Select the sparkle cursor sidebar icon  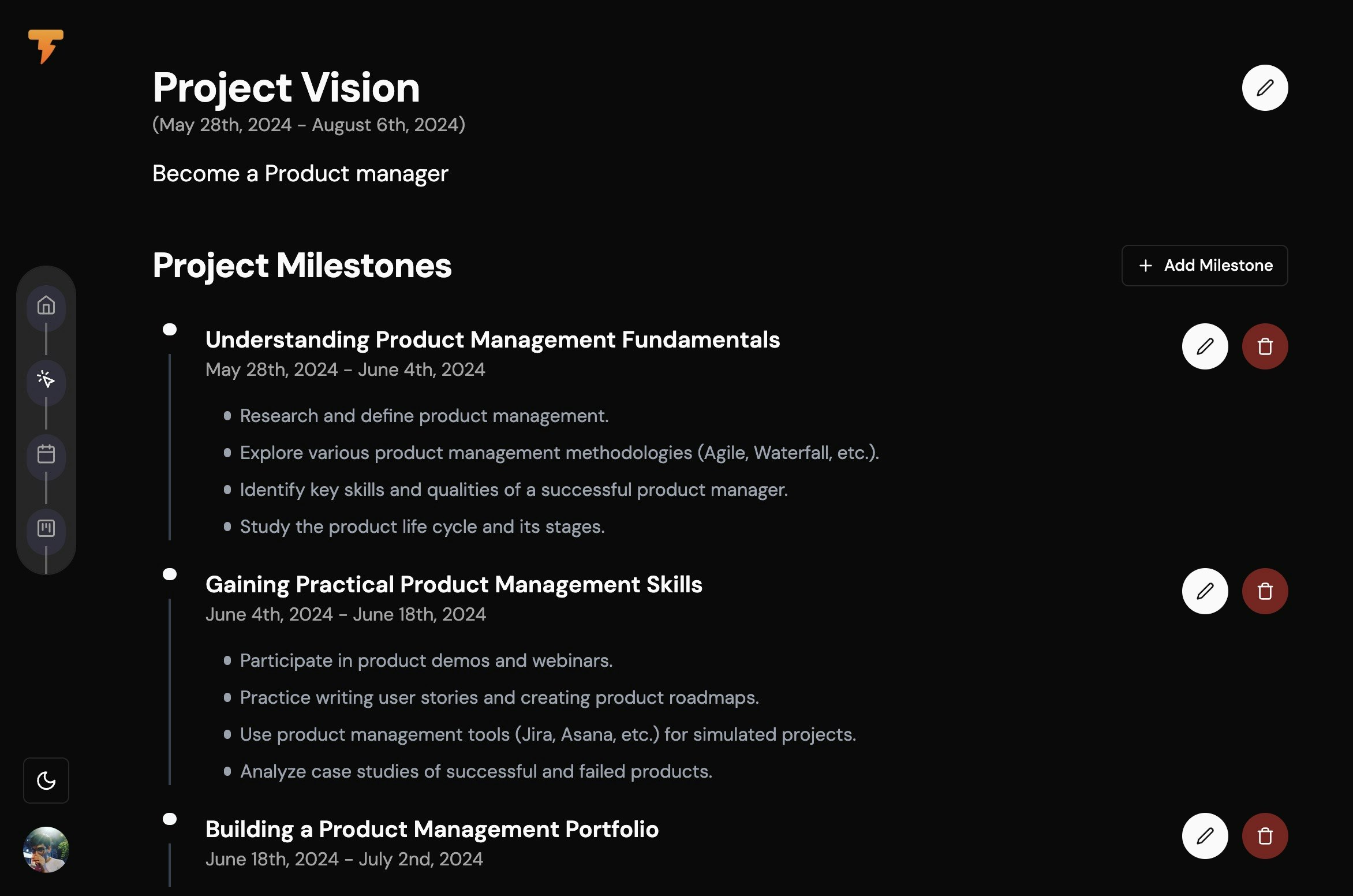[x=46, y=379]
